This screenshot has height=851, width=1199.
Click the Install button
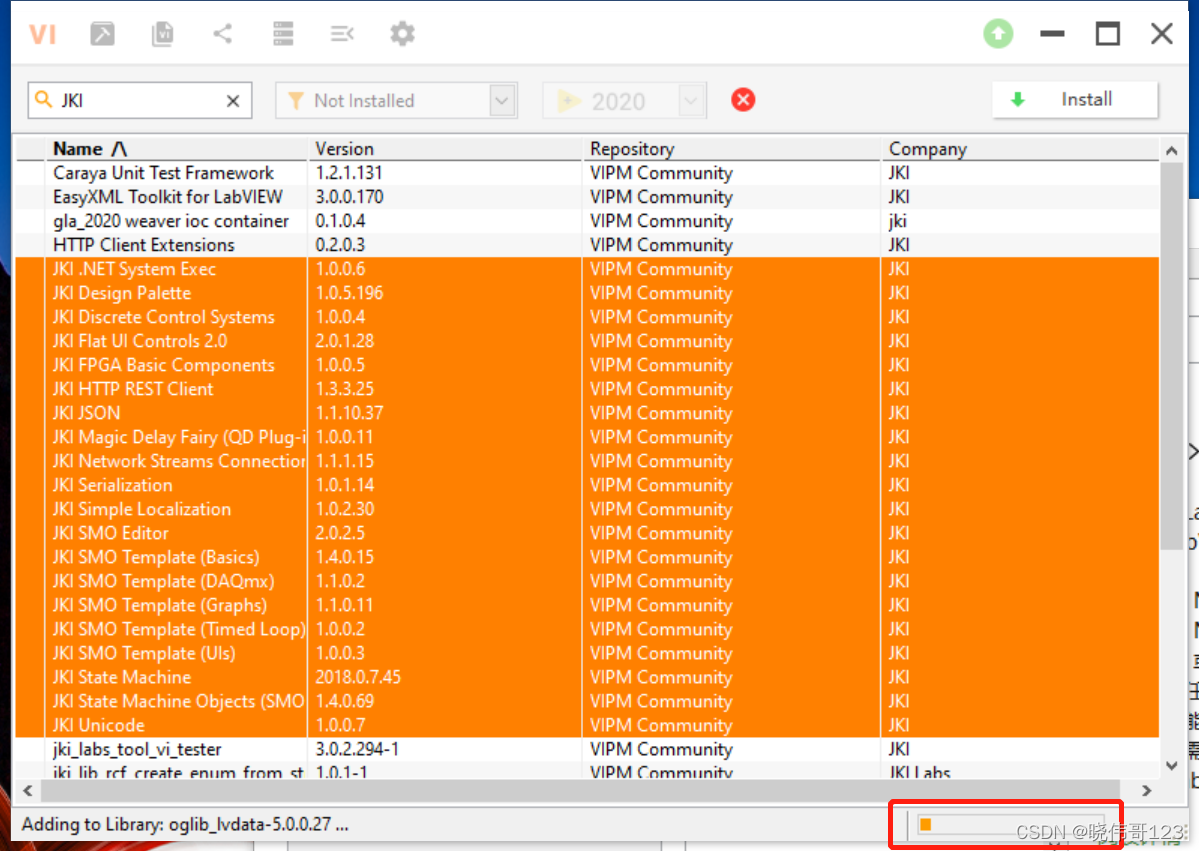pyautogui.click(x=1075, y=99)
